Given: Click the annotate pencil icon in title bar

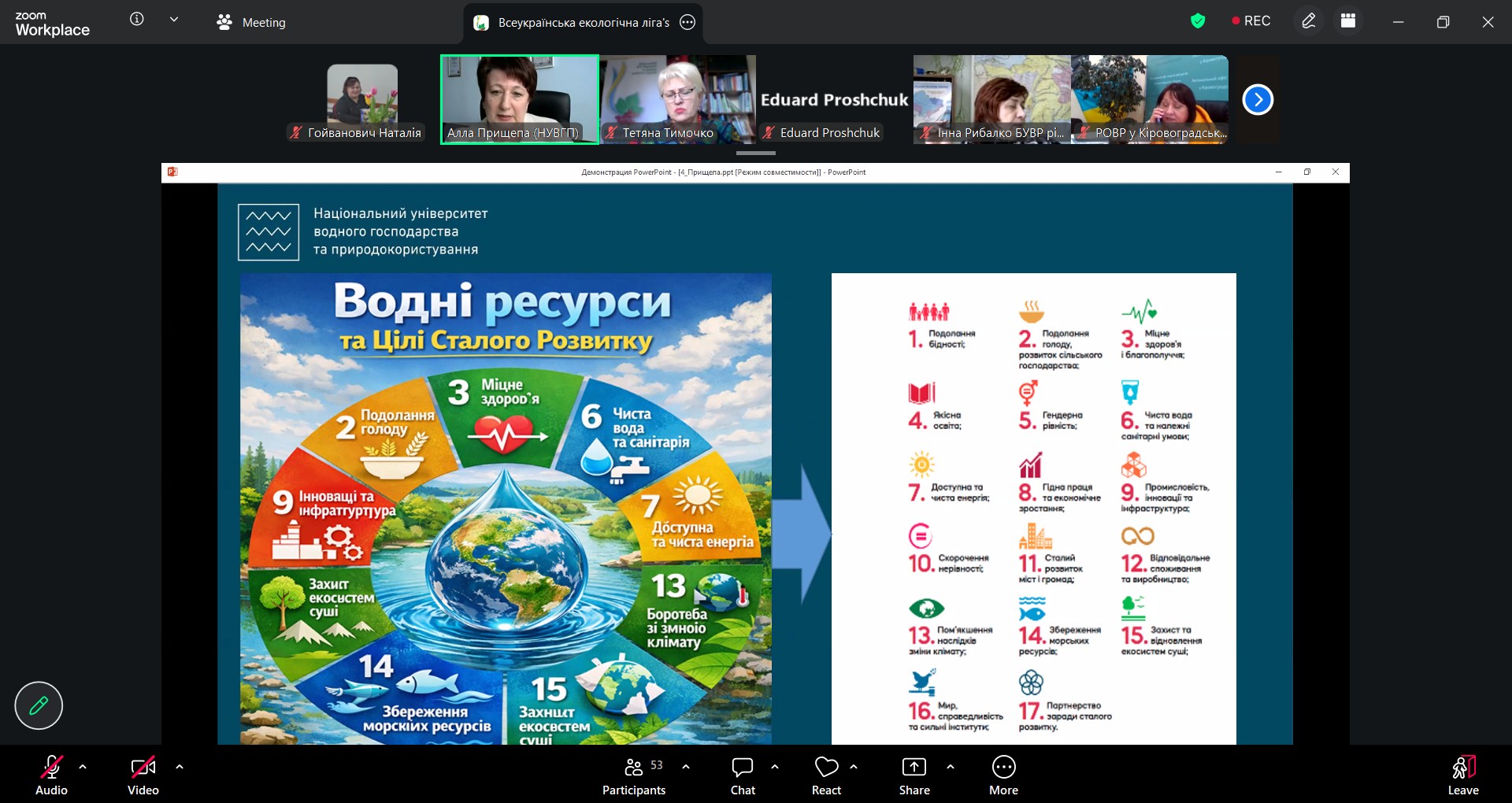Looking at the screenshot, I should tap(1308, 21).
